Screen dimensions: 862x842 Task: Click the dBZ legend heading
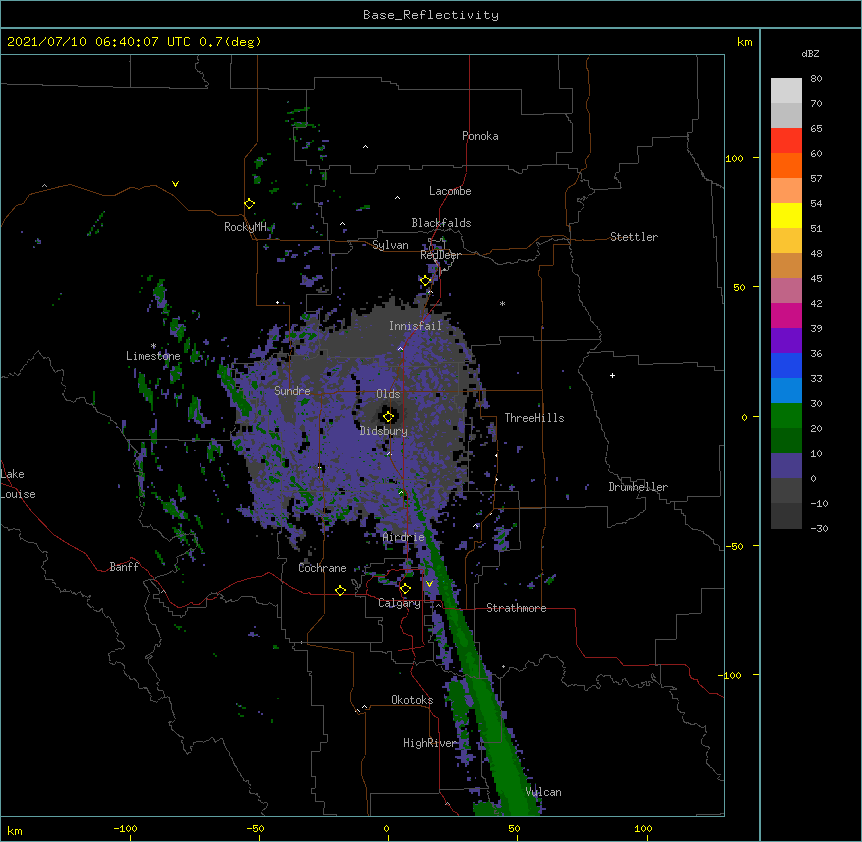click(x=810, y=54)
